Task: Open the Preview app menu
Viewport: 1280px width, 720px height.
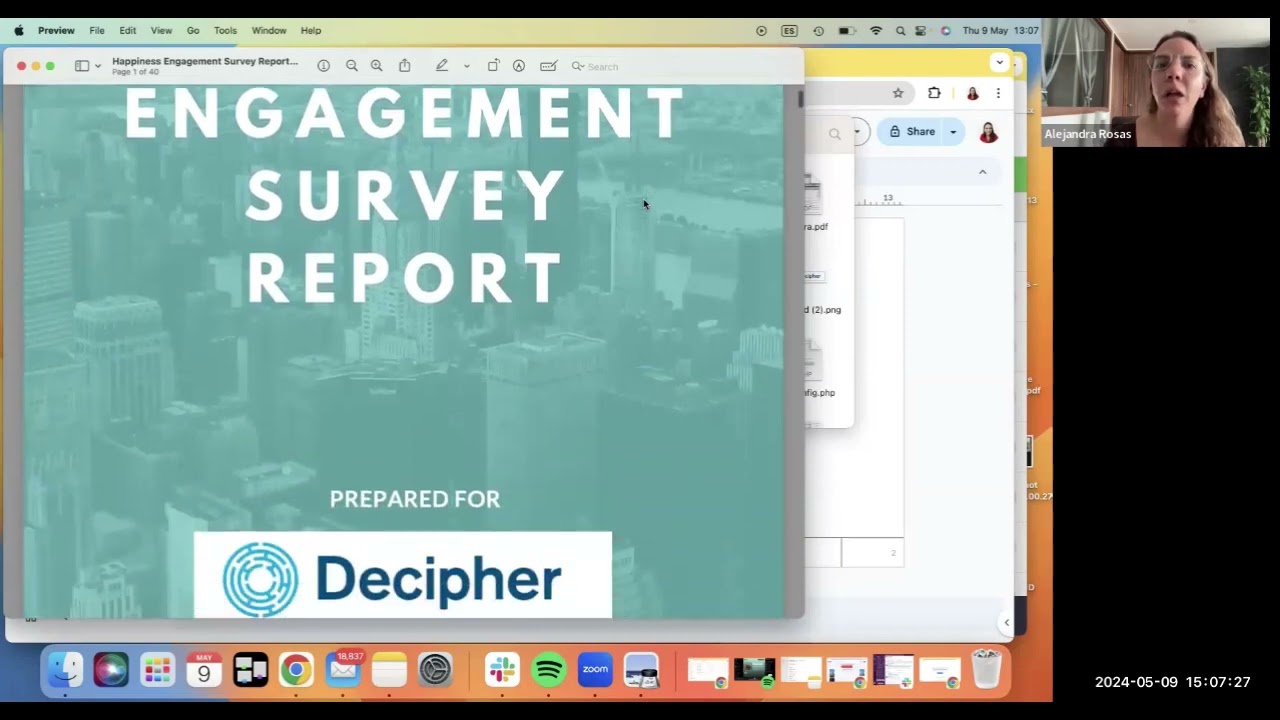Action: (x=56, y=31)
